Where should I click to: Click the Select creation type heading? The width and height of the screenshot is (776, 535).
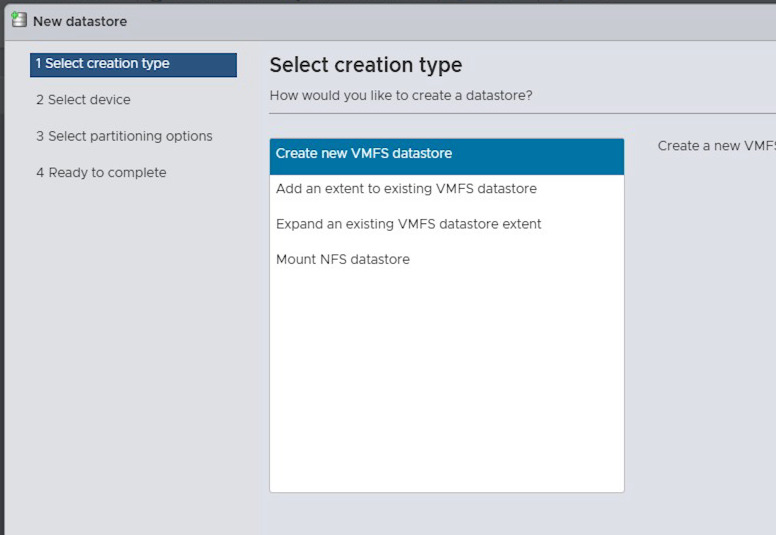[x=366, y=65]
